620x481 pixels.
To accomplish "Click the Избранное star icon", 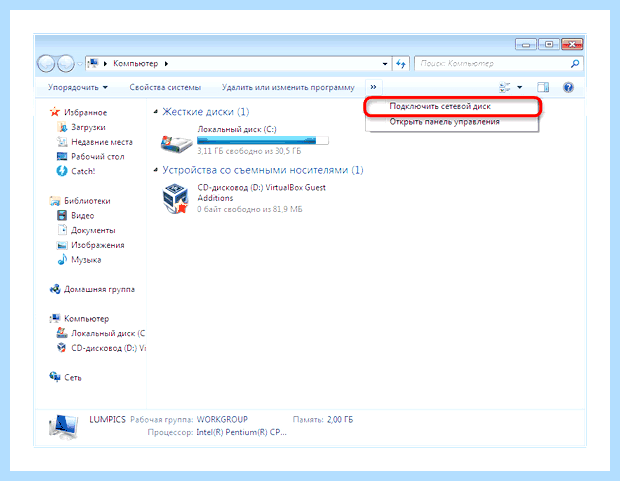I will 55,112.
